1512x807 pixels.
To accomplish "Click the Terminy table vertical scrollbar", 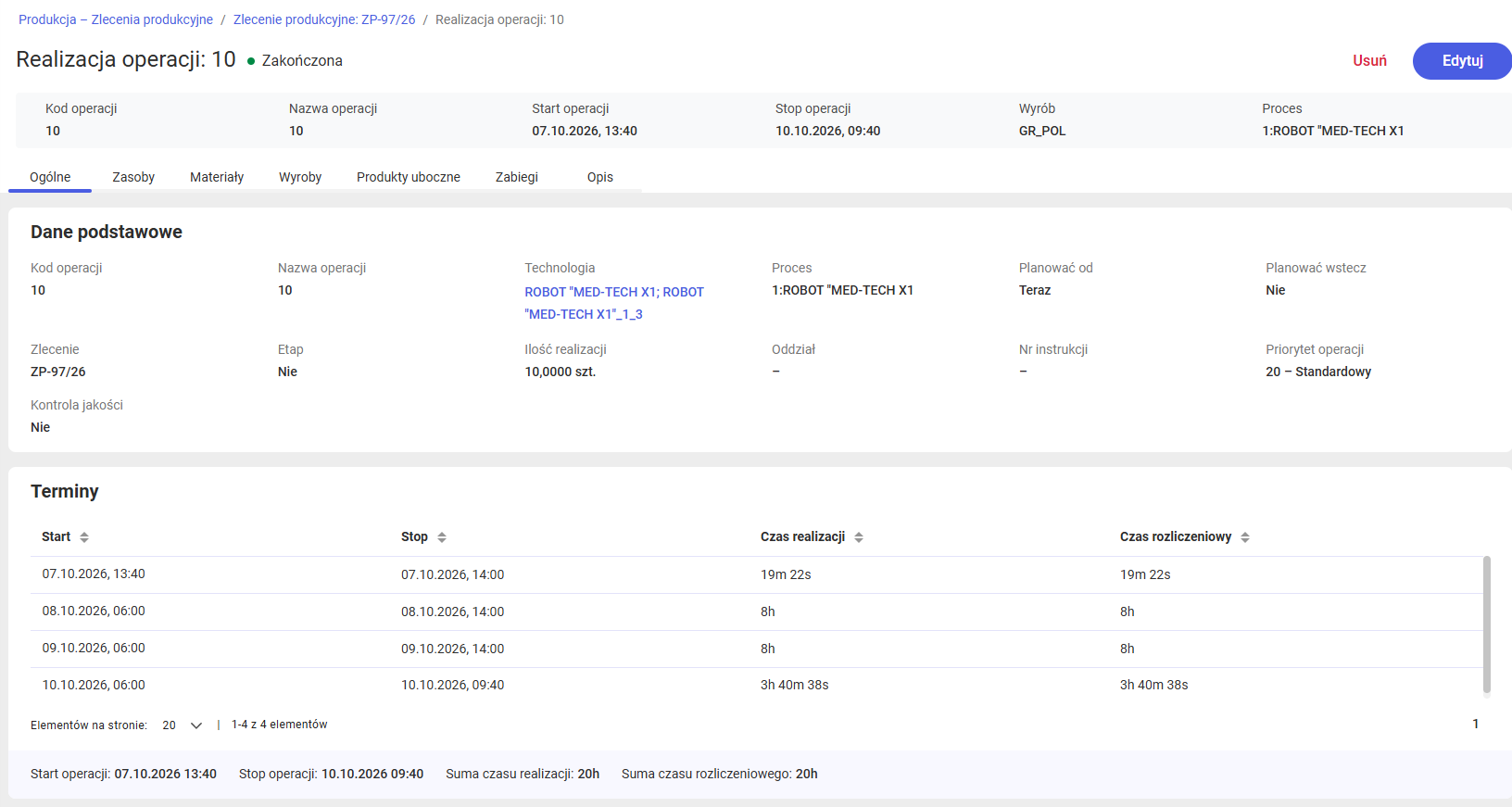I will [1487, 624].
